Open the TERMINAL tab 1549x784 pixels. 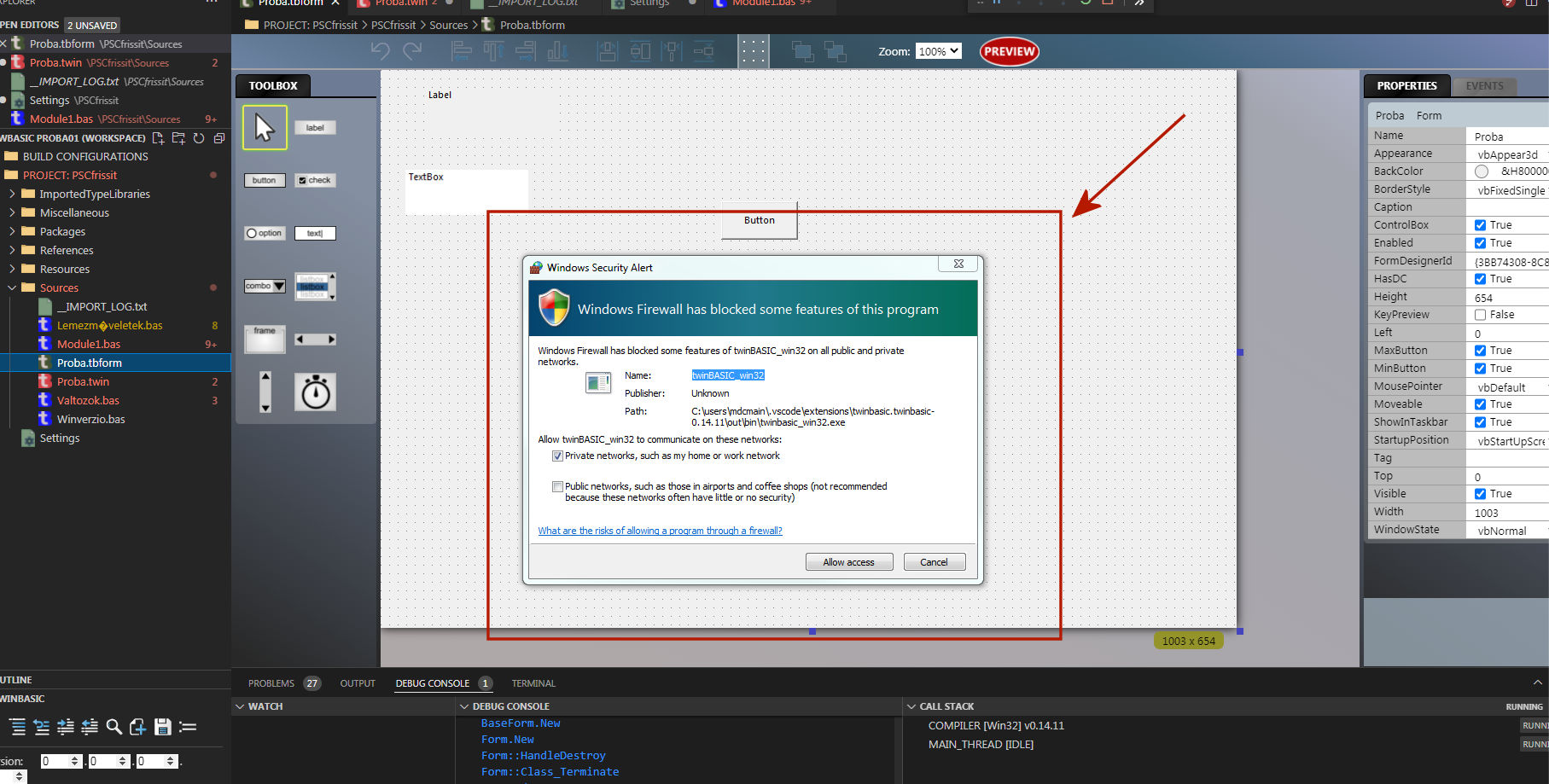pos(533,682)
